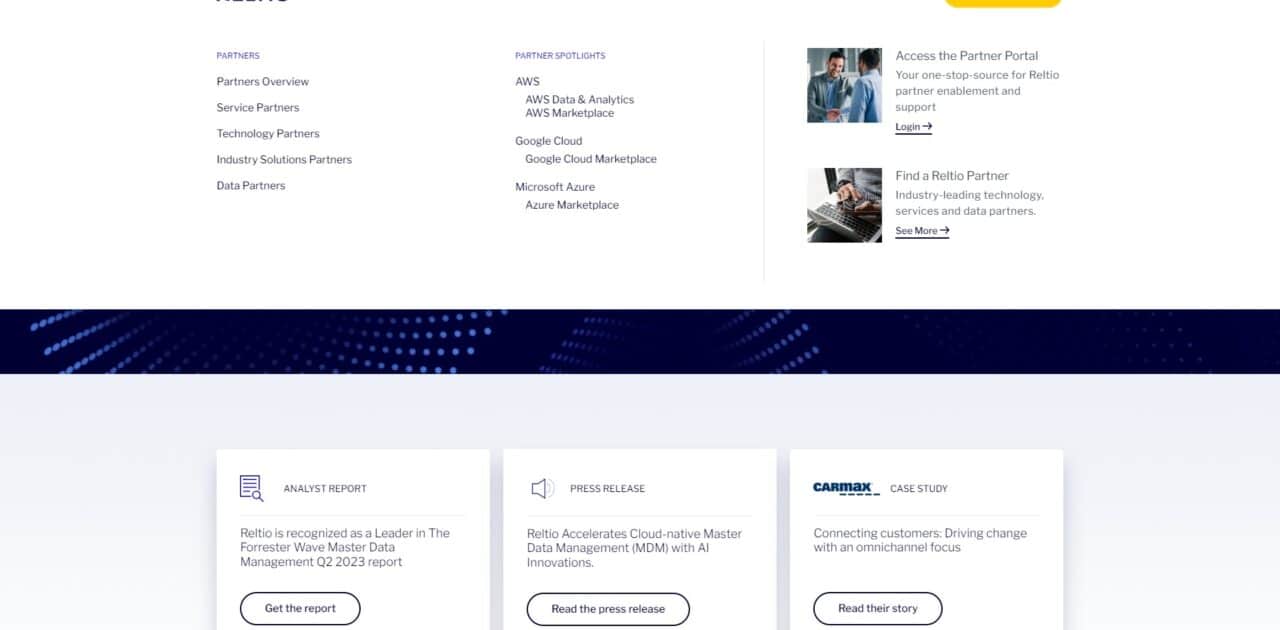The height and width of the screenshot is (630, 1280).
Task: Open Microsoft Azure spotlight
Action: coord(555,187)
